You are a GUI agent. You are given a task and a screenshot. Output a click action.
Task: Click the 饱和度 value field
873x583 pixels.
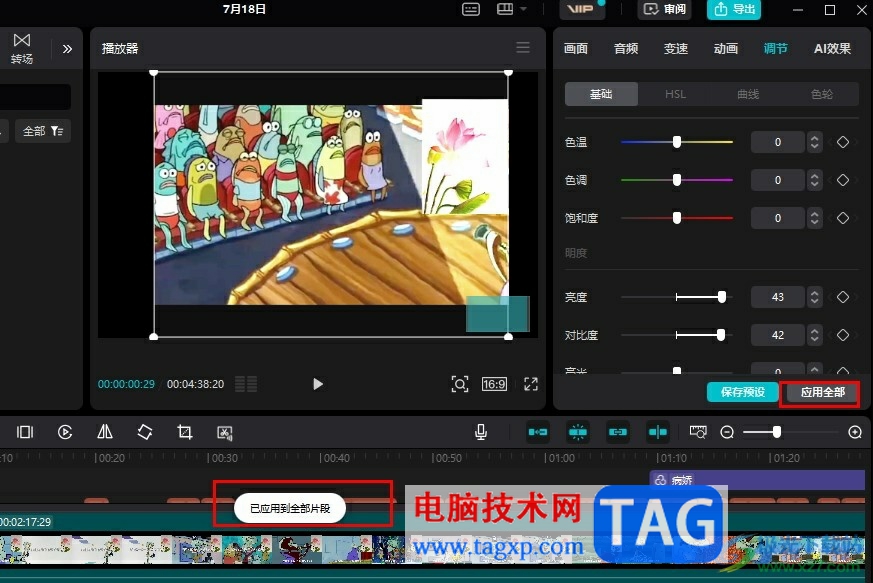click(x=778, y=218)
